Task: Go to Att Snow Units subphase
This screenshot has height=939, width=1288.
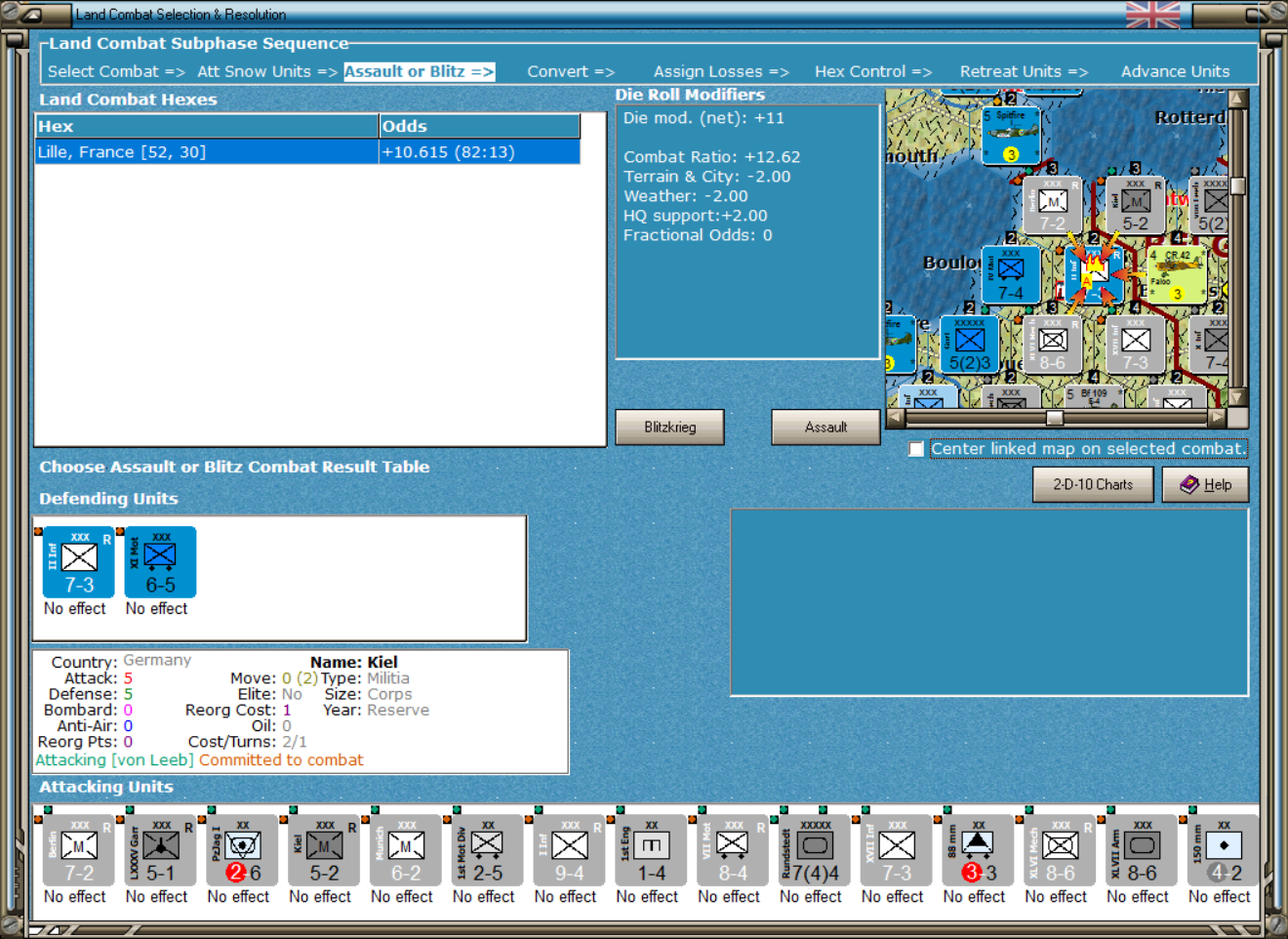Action: click(x=266, y=71)
